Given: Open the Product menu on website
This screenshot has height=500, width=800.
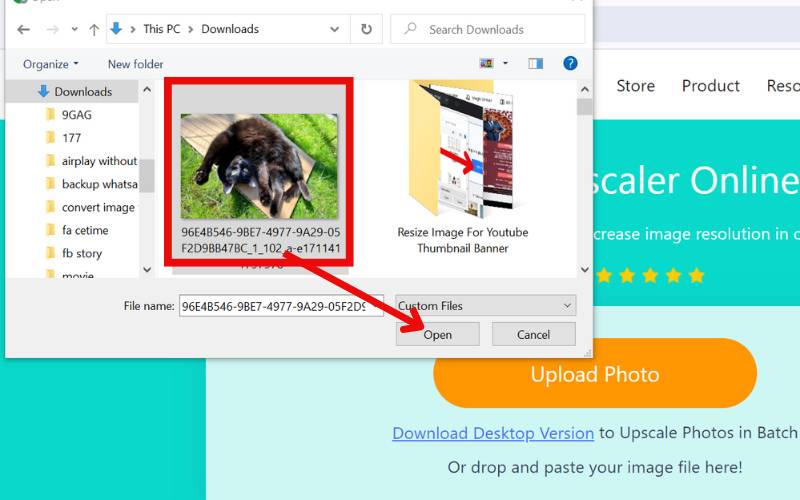Looking at the screenshot, I should pos(711,86).
